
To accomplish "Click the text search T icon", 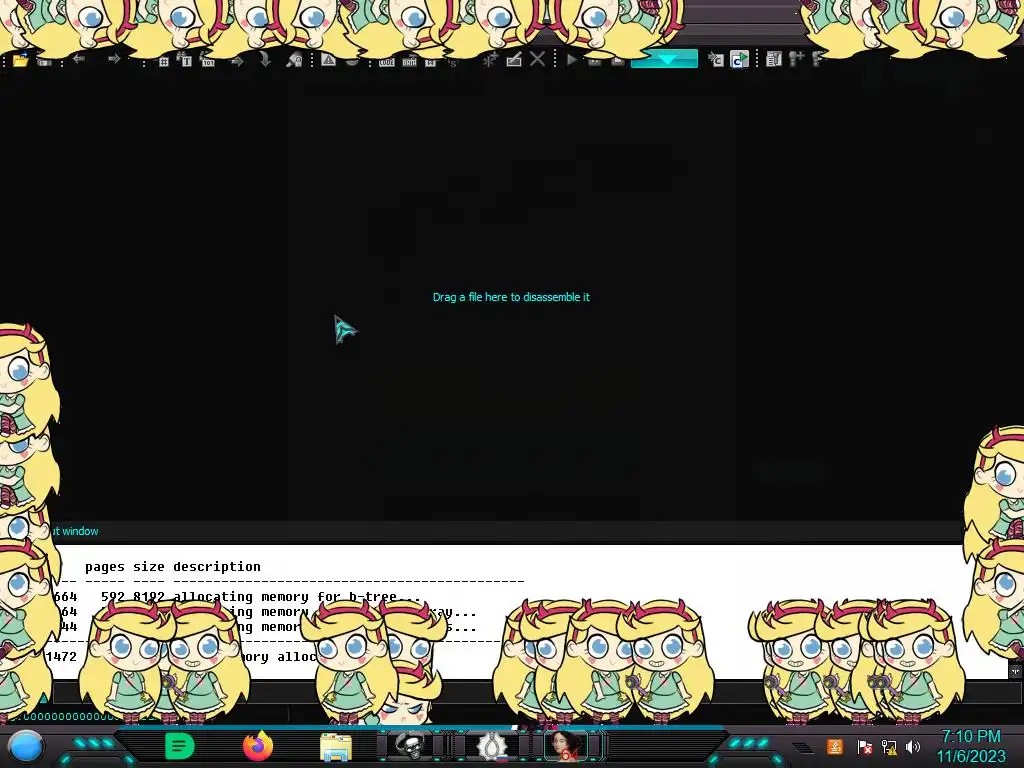I will point(185,59).
